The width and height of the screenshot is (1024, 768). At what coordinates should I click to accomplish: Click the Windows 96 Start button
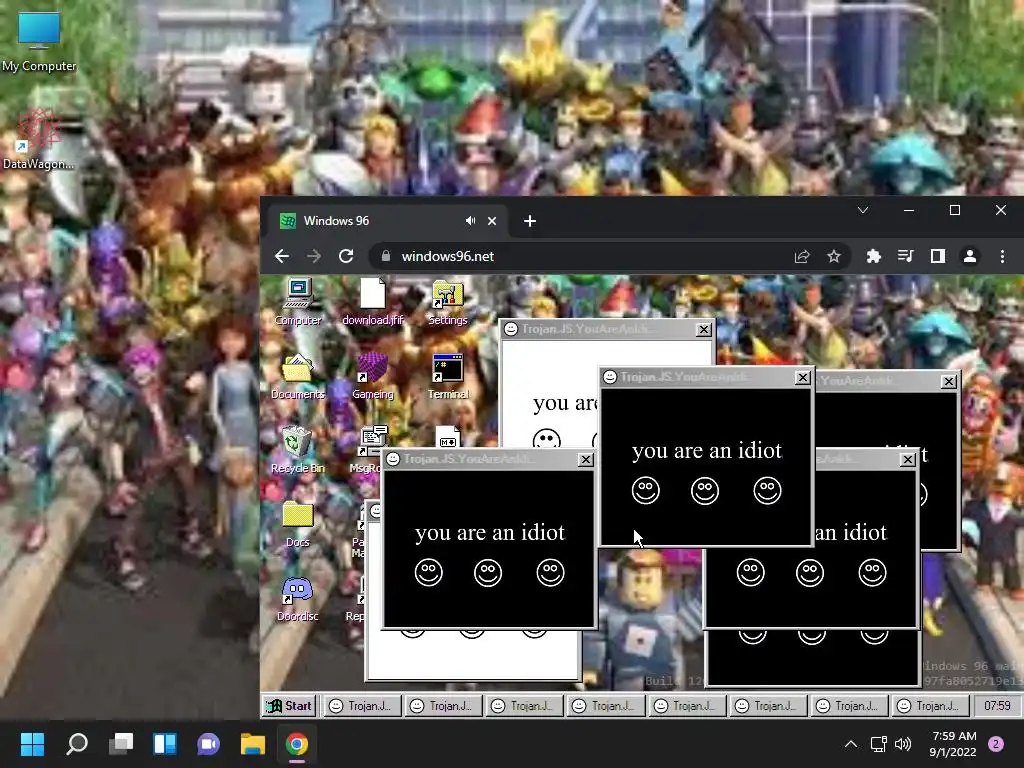290,706
